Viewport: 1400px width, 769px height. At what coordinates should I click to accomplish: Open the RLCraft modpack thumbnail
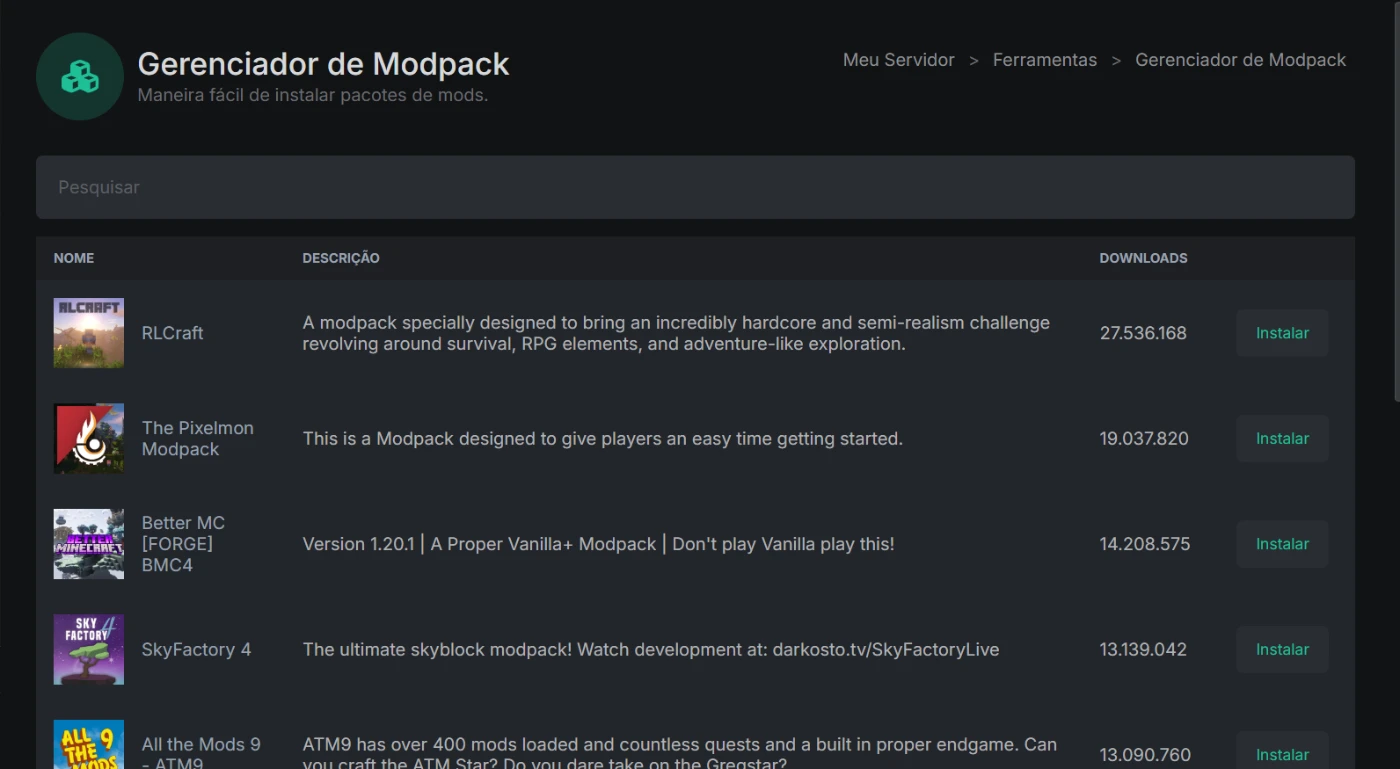pyautogui.click(x=89, y=333)
